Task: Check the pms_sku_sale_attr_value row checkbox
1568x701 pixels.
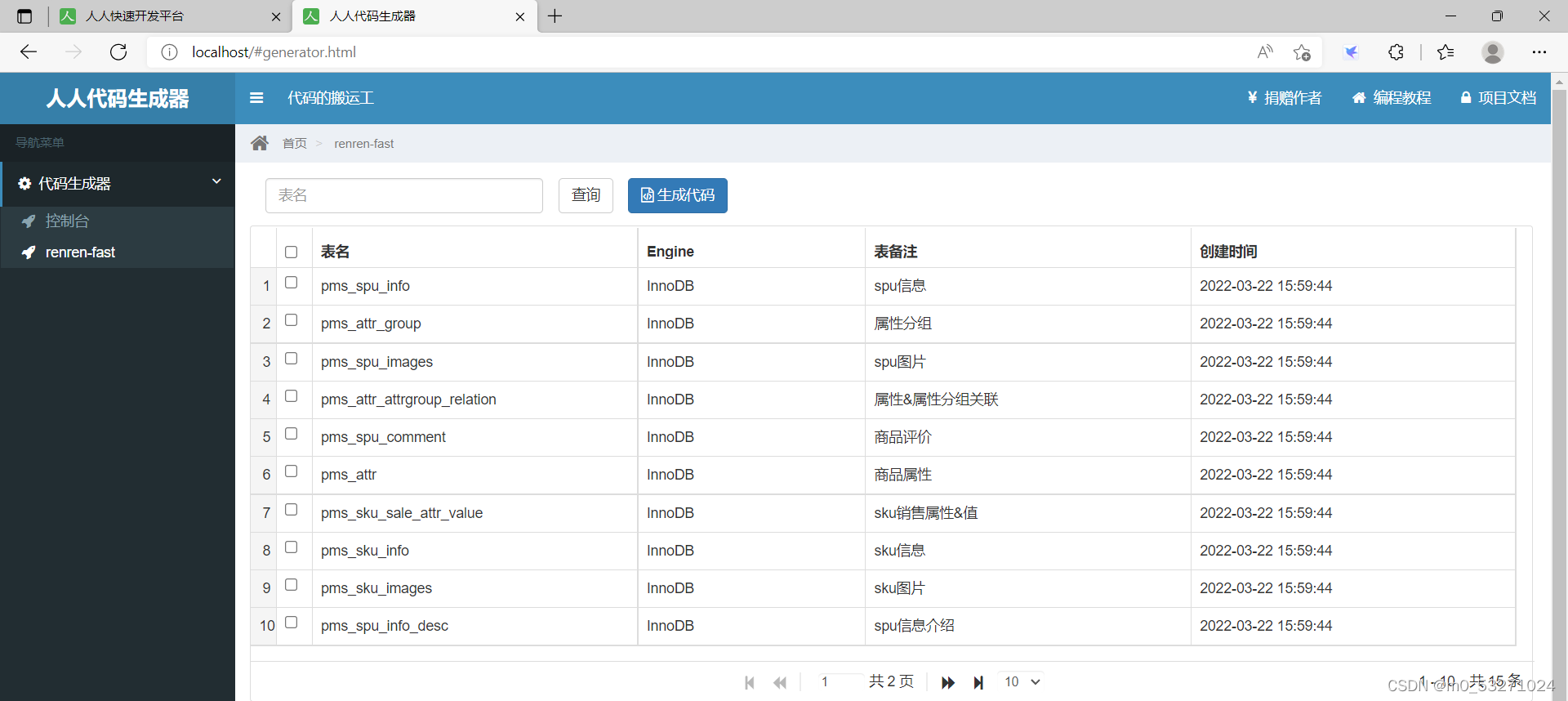Action: click(x=292, y=510)
